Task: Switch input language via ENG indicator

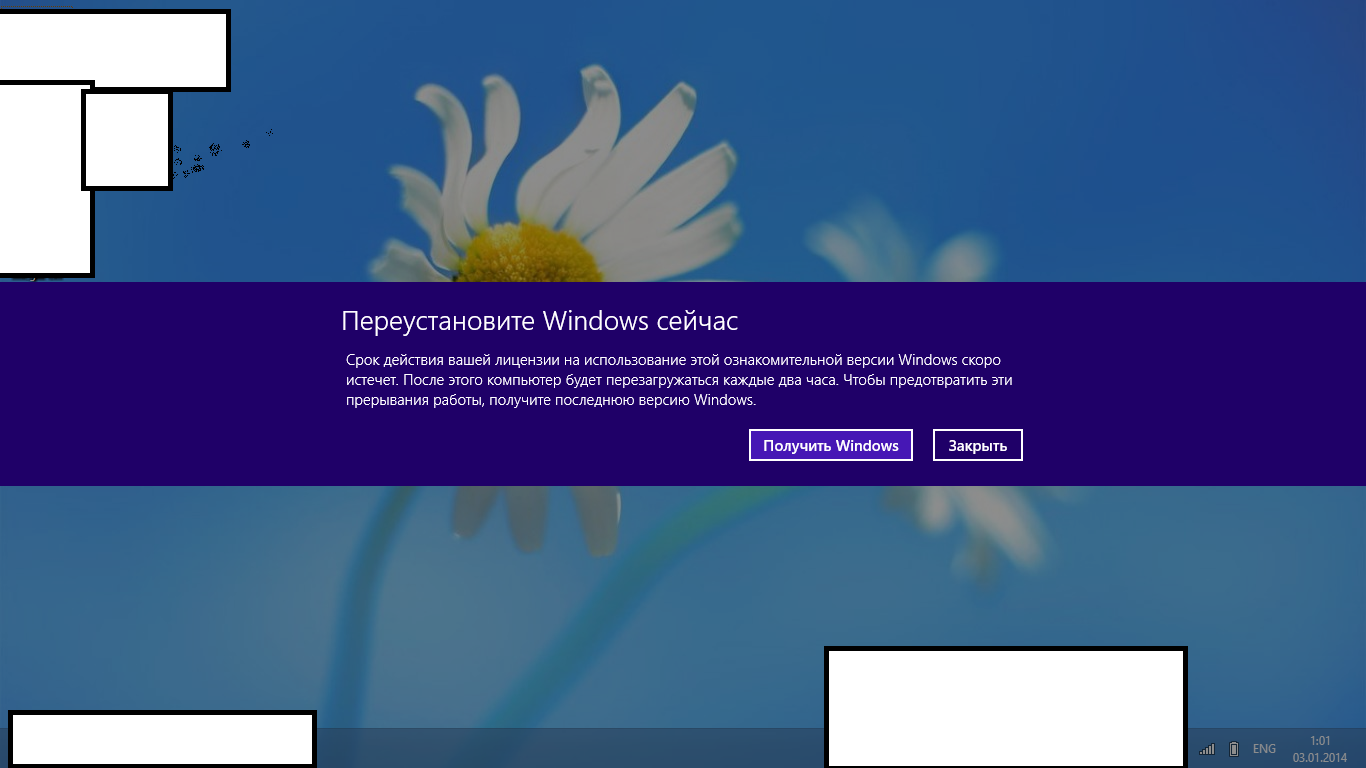Action: click(1264, 749)
